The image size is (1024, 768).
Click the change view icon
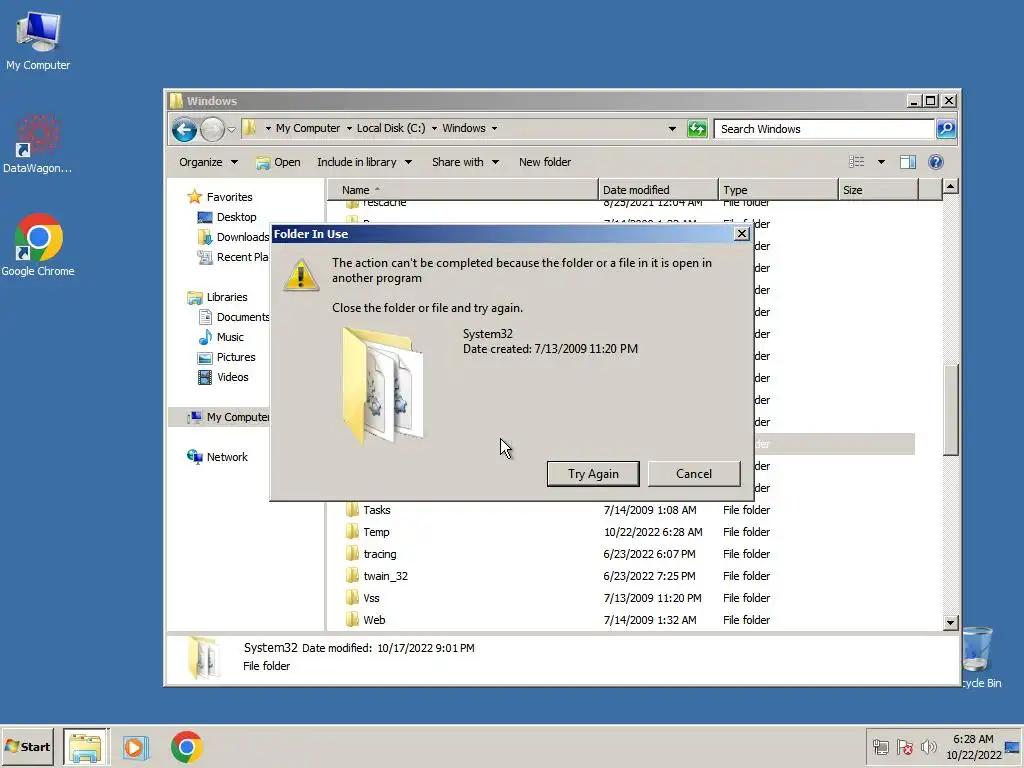(856, 162)
